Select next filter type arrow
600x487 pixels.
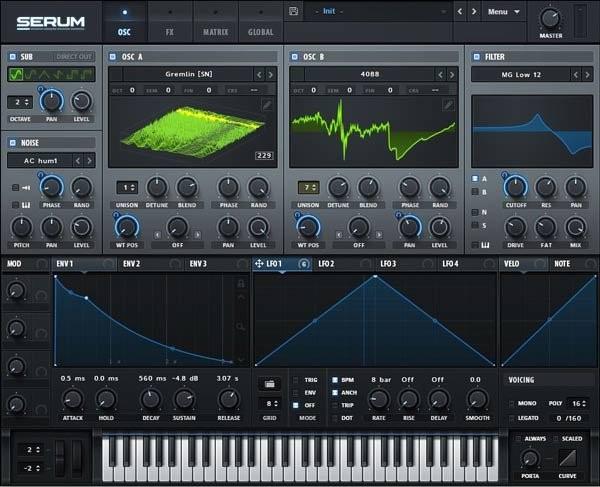click(587, 75)
